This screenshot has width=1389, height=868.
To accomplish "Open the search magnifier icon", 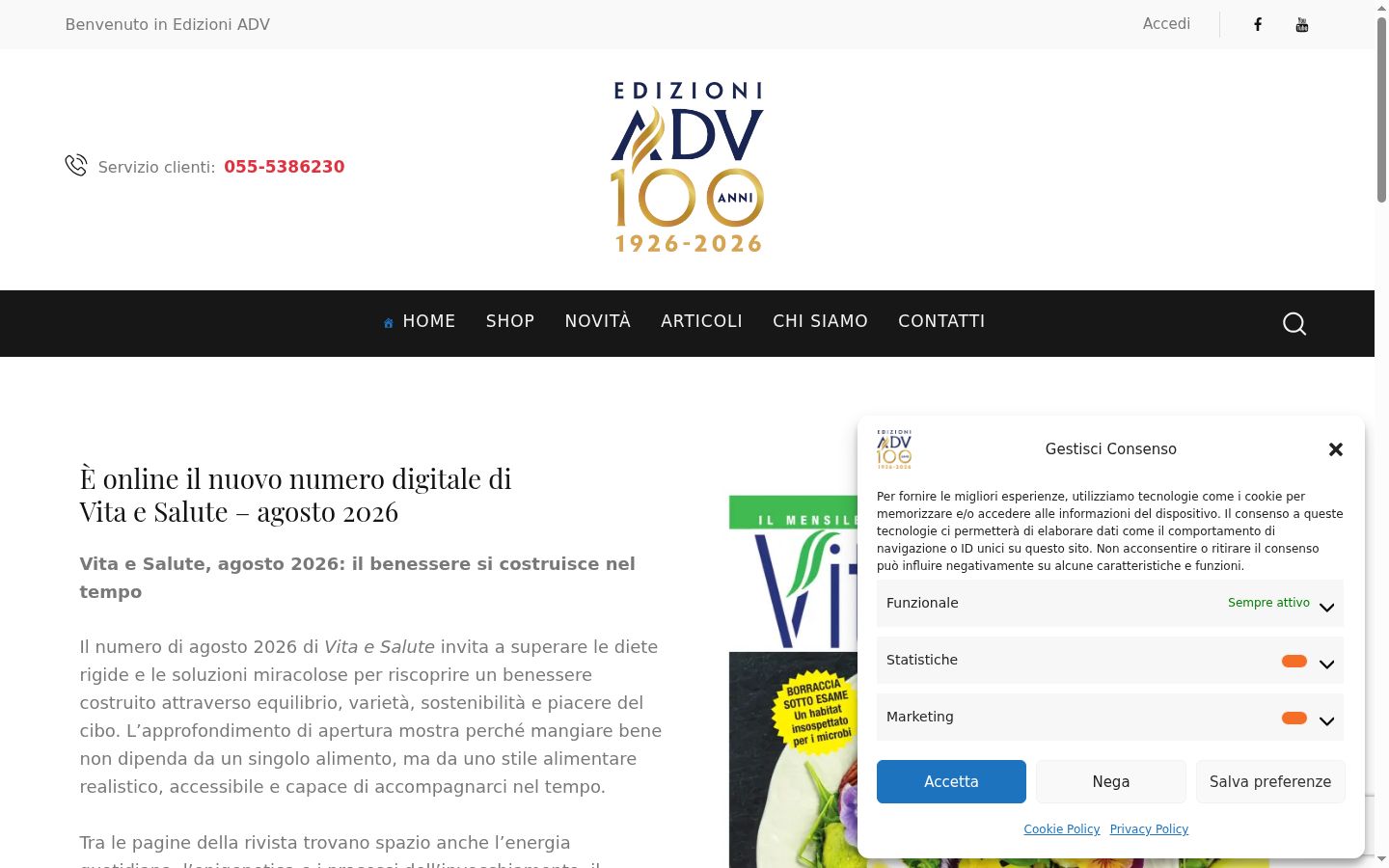I will click(x=1294, y=324).
